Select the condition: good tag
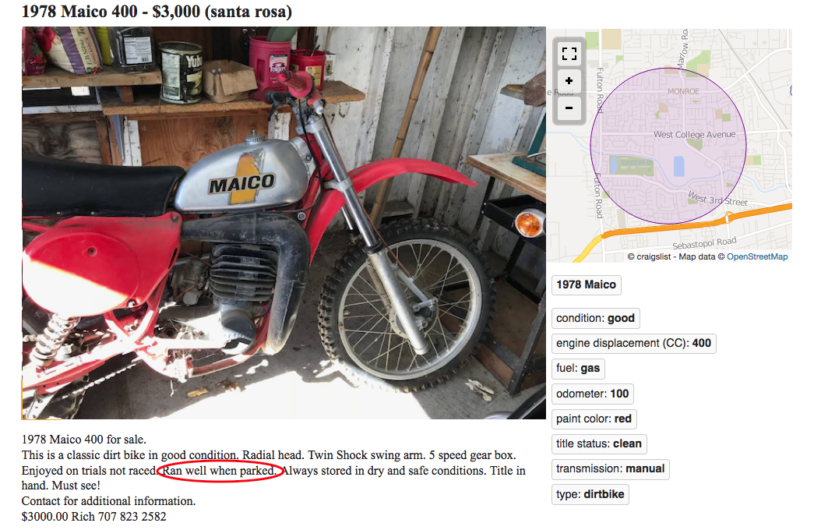The height and width of the screenshot is (530, 814). click(595, 318)
